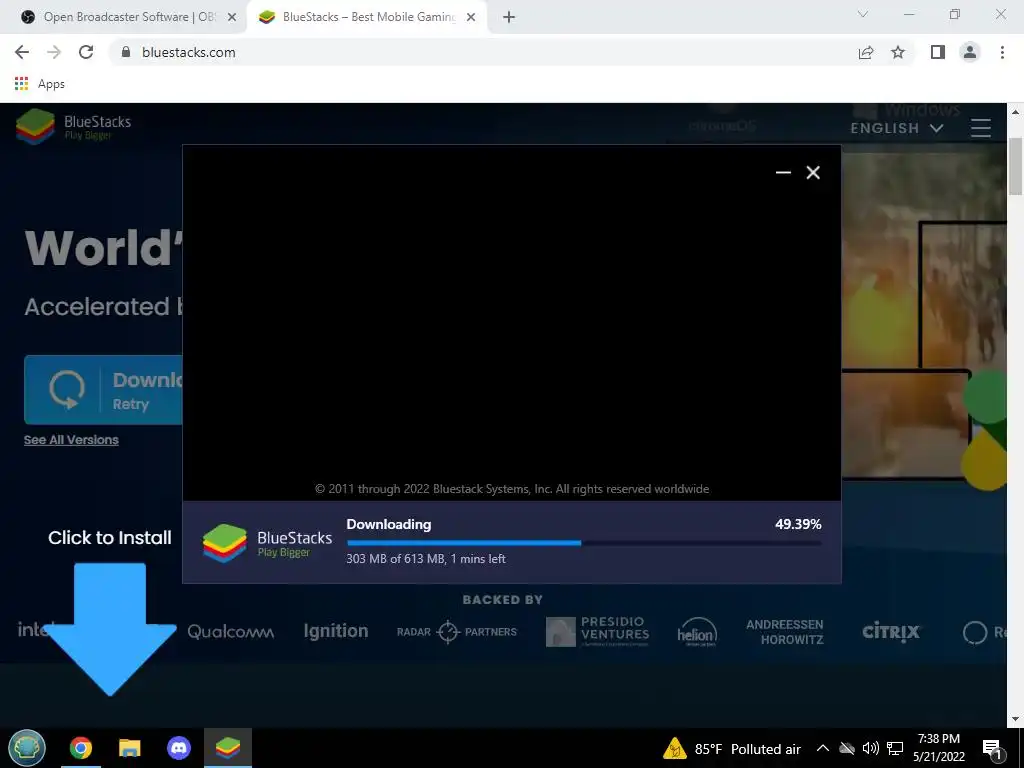The image size is (1024, 768).
Task: Show hidden system tray icons
Action: 823,748
